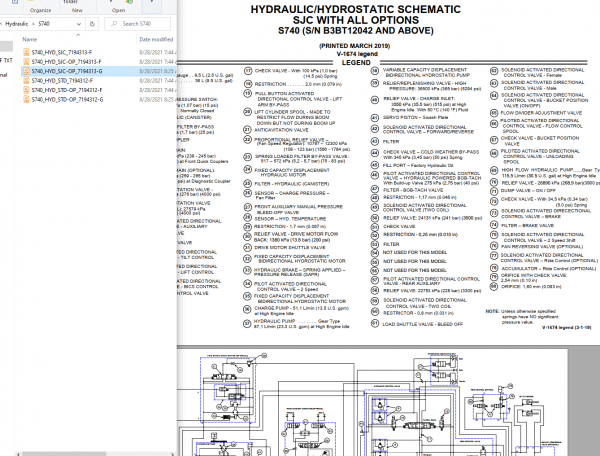Click legend entry SENSOR - HYD. TEMPERATURE
The width and height of the screenshot is (600, 456).
[x=290, y=219]
